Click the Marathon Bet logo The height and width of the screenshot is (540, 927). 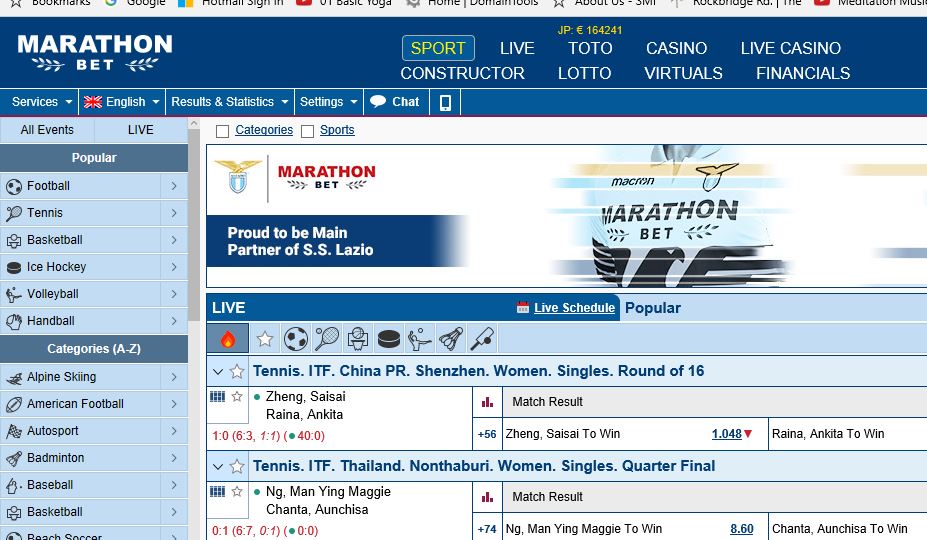(95, 53)
